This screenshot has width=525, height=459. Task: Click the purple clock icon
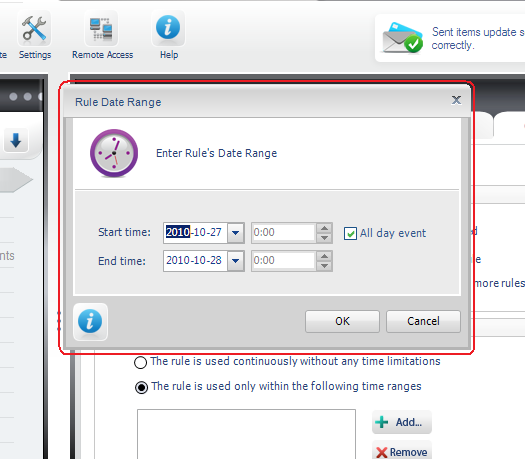(x=114, y=153)
